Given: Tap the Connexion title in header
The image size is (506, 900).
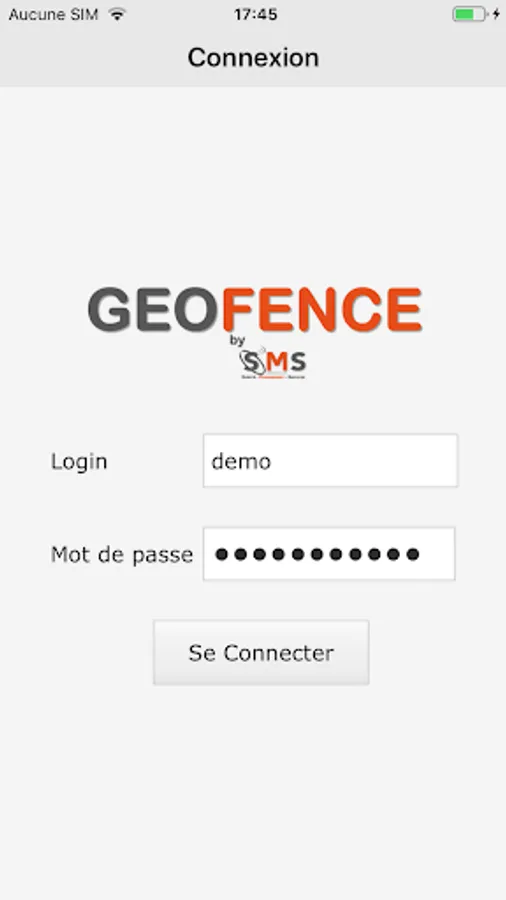Looking at the screenshot, I should coord(253,57).
